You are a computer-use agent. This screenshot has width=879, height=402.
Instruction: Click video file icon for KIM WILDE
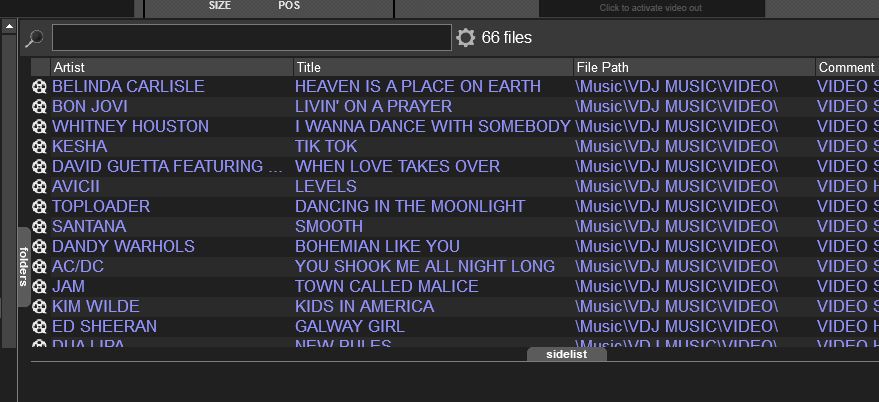pyautogui.click(x=39, y=306)
